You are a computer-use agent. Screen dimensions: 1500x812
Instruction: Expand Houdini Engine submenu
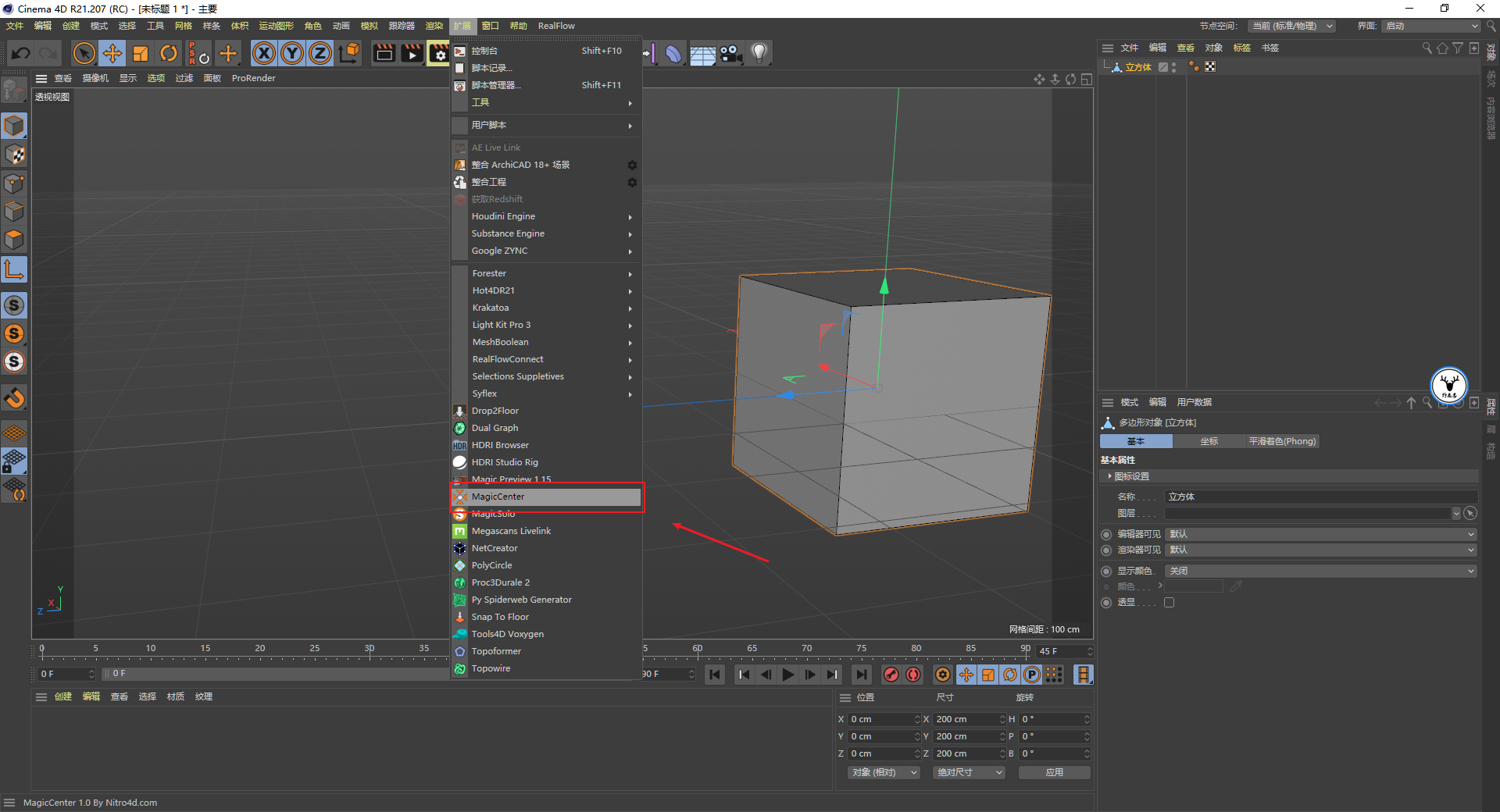click(547, 216)
